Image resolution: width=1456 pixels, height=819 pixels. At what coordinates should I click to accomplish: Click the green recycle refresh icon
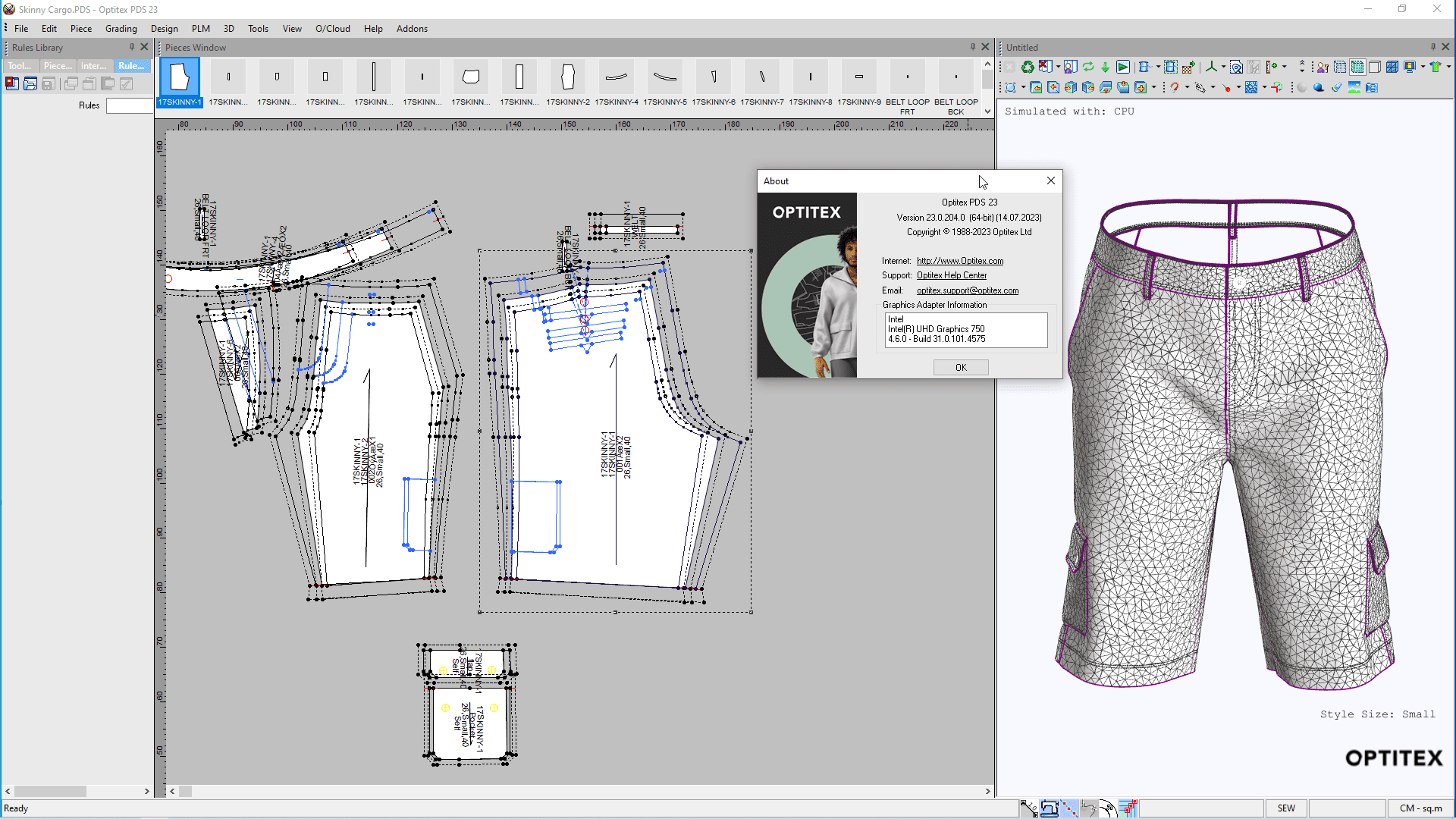pos(1028,67)
